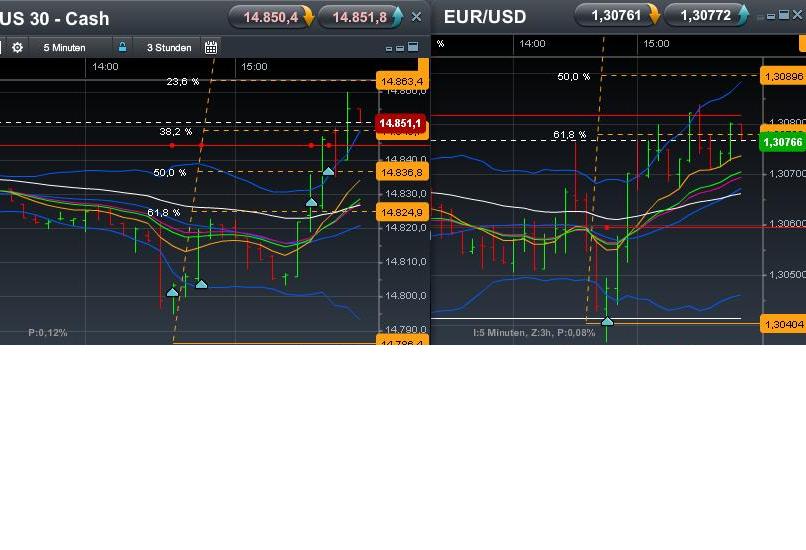806x550 pixels.
Task: Click the 14.836,8 Fibonacci price label
Action: pyautogui.click(x=402, y=172)
